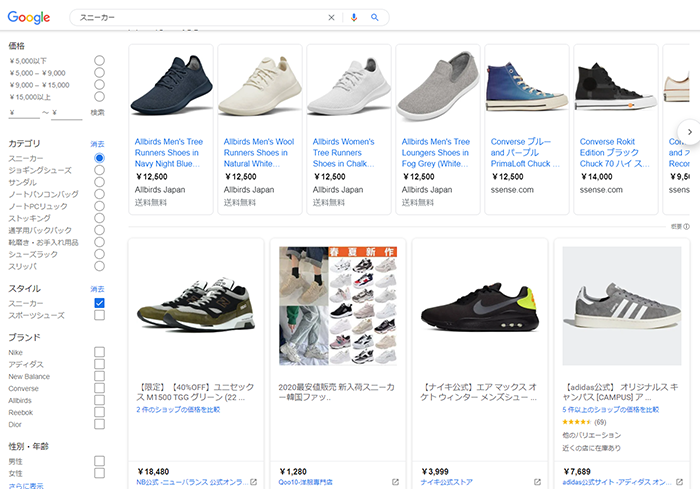Select ストッキング category radio button

tap(99, 218)
